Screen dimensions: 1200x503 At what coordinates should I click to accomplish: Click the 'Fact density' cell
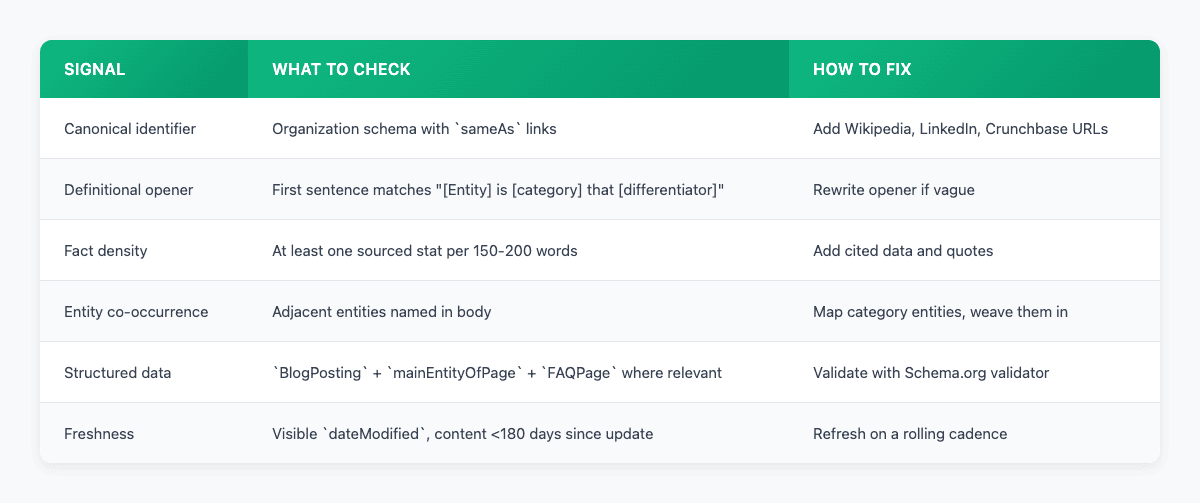point(144,250)
